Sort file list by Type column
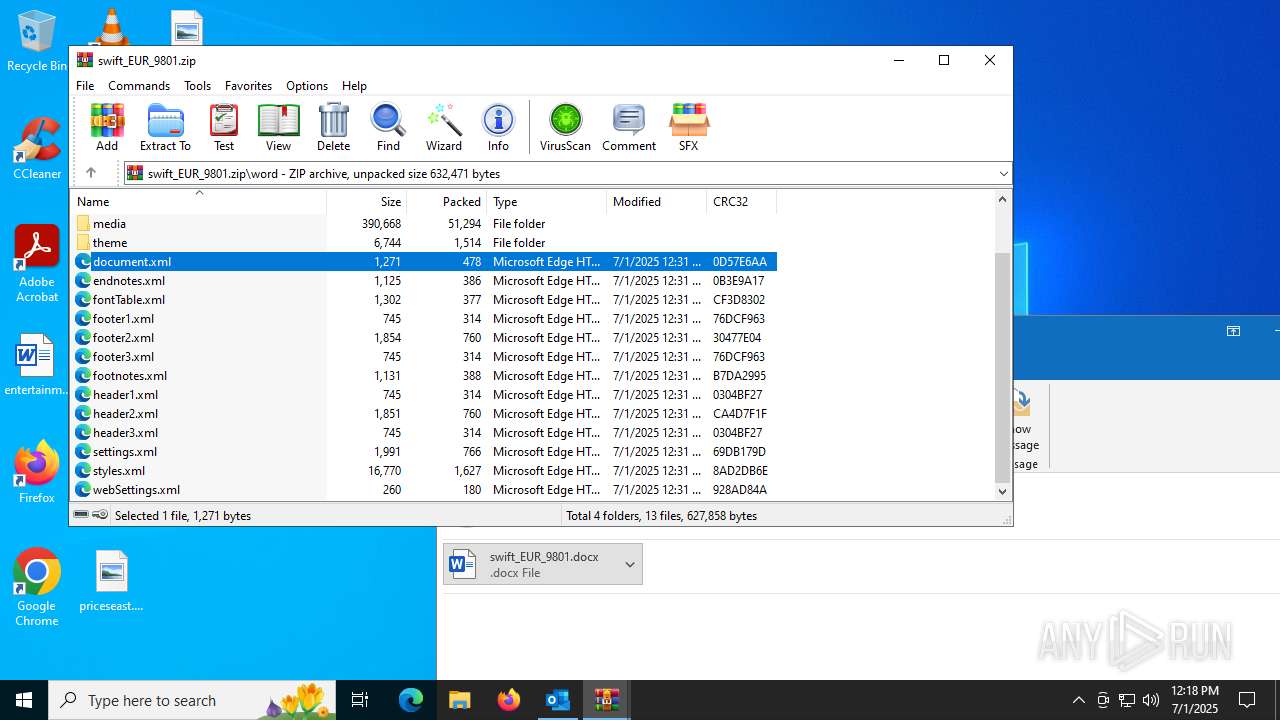1280x720 pixels. click(x=547, y=202)
